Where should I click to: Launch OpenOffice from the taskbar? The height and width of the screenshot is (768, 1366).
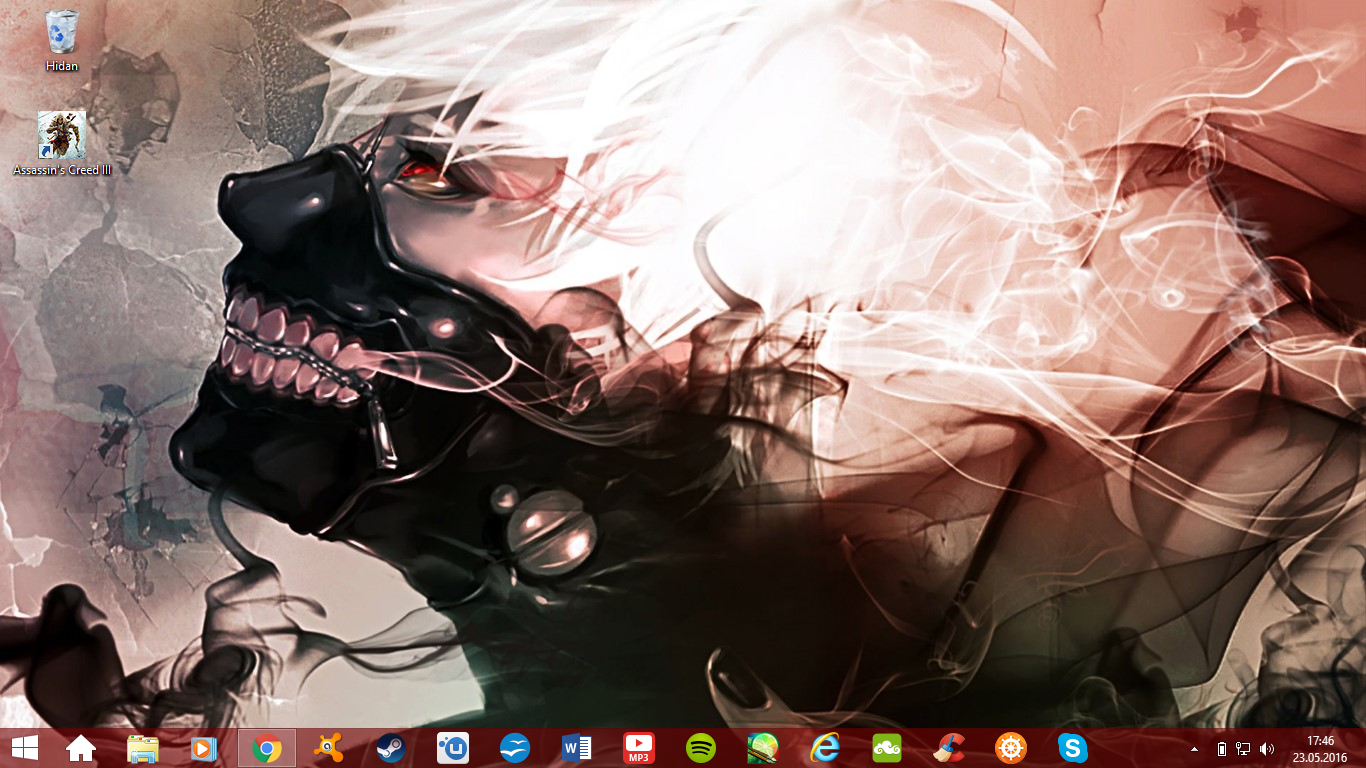(x=515, y=748)
